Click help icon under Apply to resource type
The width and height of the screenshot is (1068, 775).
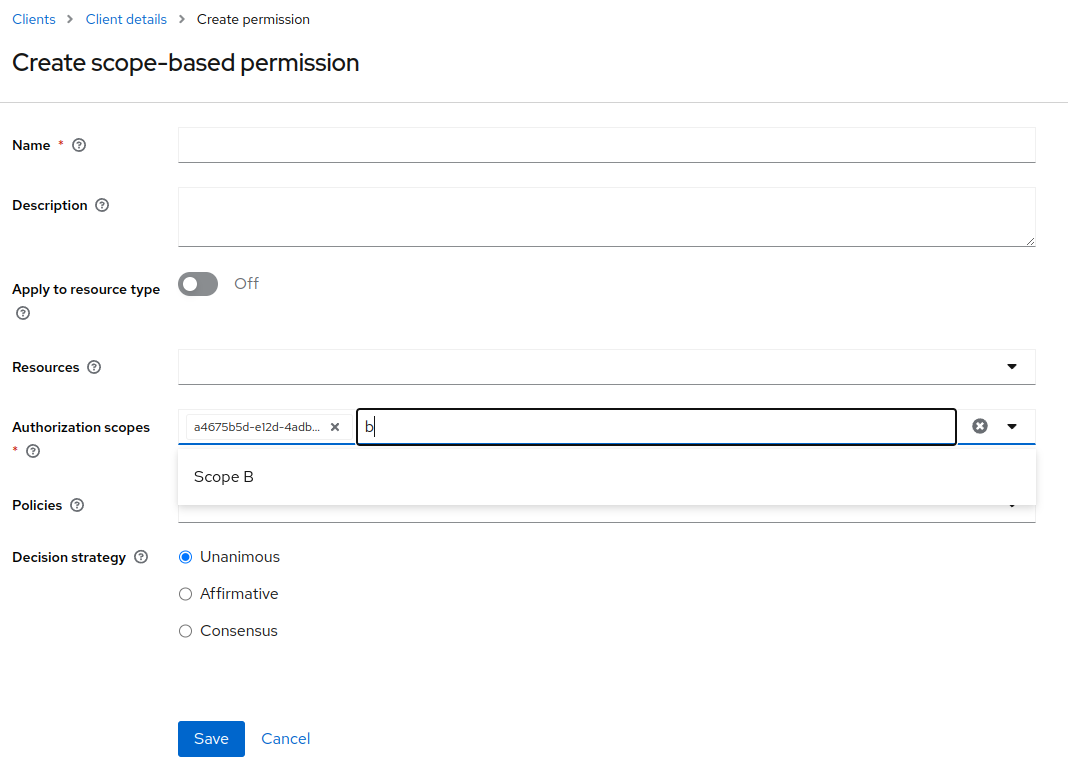pyautogui.click(x=23, y=313)
